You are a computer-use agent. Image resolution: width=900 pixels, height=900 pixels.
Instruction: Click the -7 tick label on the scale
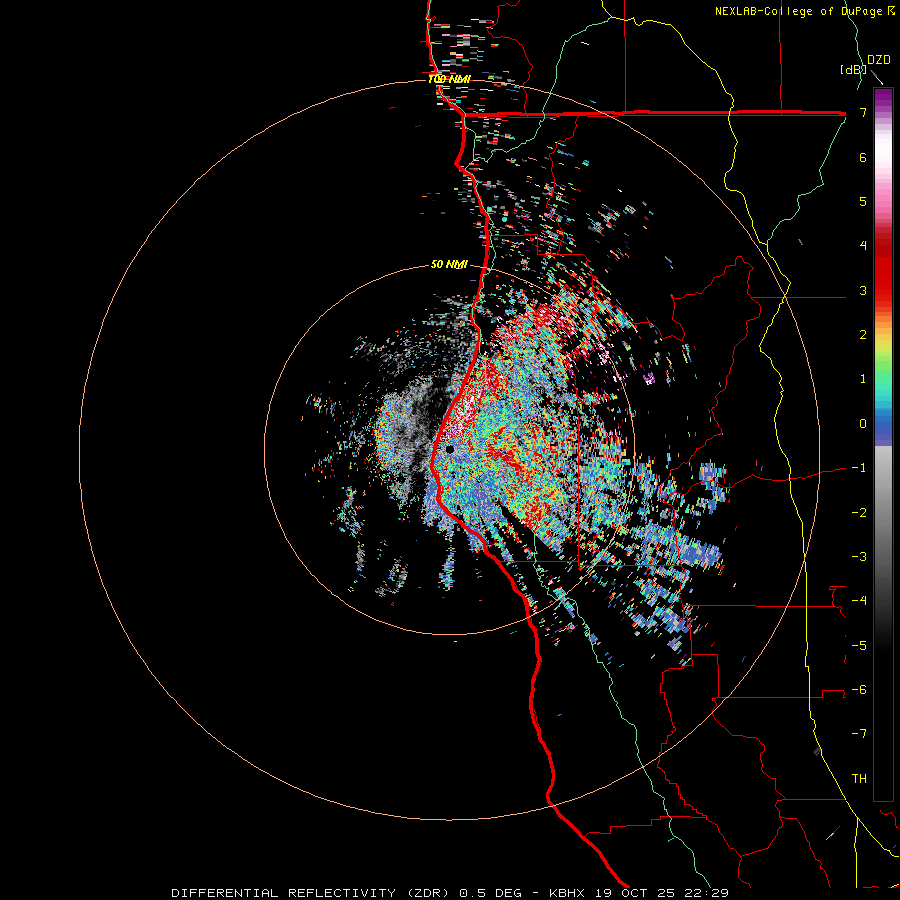click(859, 734)
